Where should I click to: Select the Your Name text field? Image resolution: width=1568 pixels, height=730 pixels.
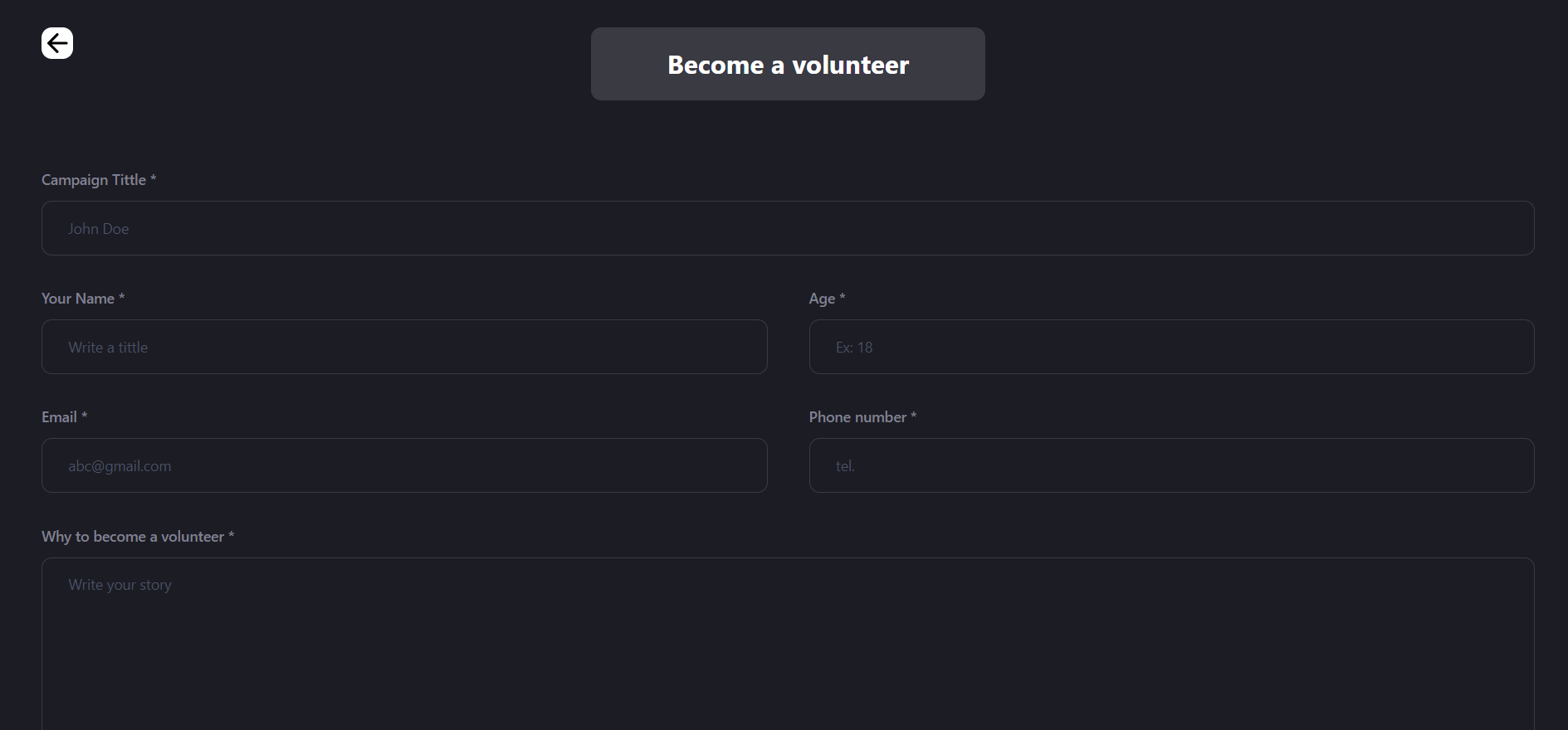coord(404,347)
